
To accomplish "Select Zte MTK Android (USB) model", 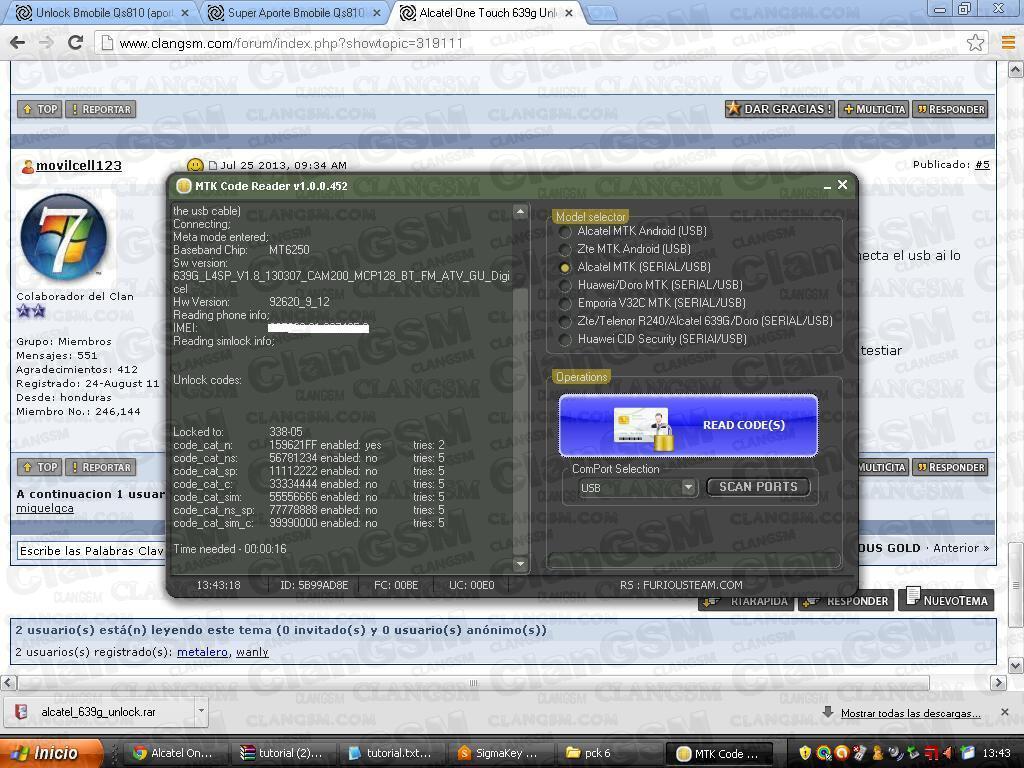I will click(566, 249).
